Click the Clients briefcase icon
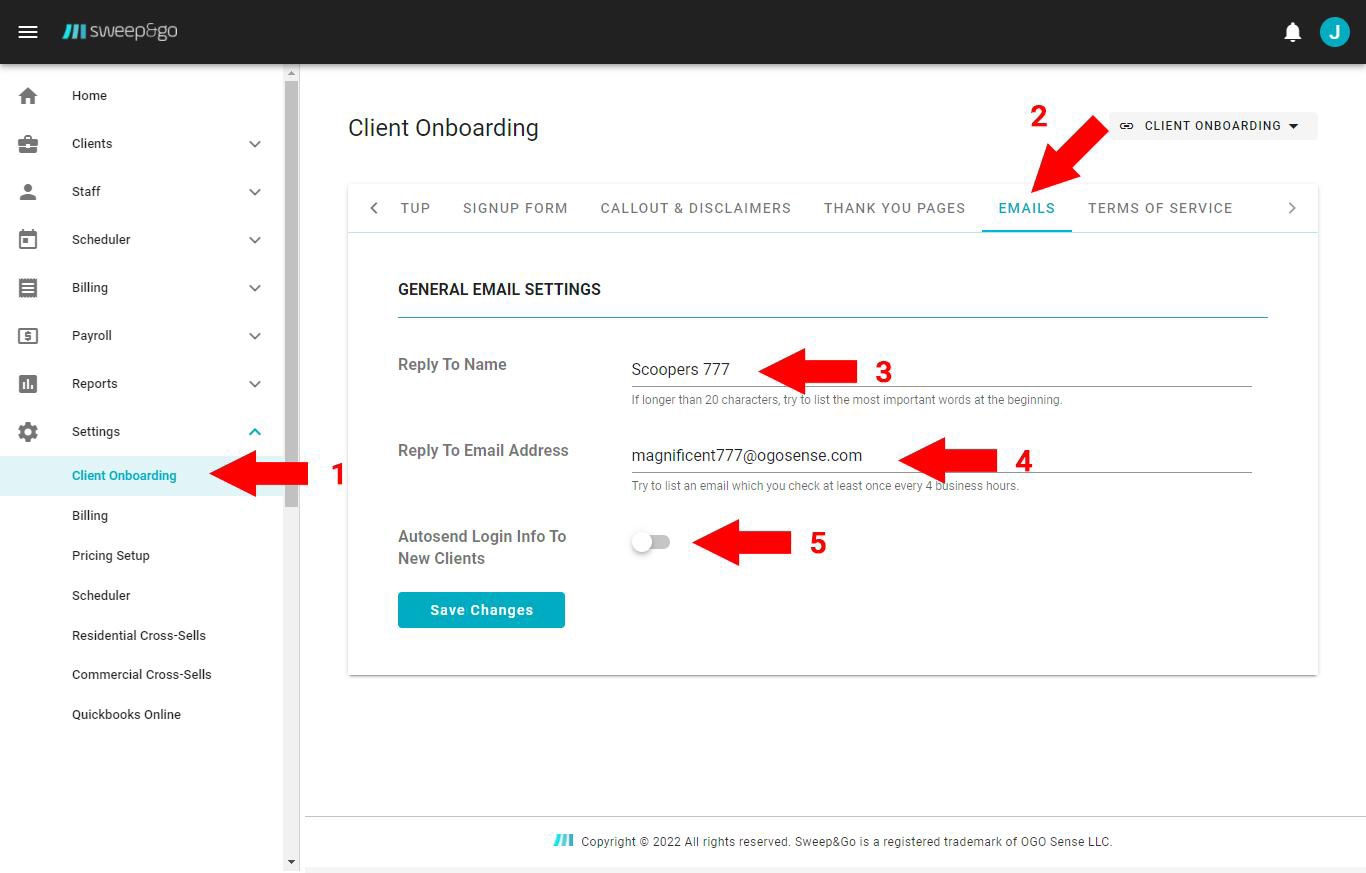 pos(28,143)
